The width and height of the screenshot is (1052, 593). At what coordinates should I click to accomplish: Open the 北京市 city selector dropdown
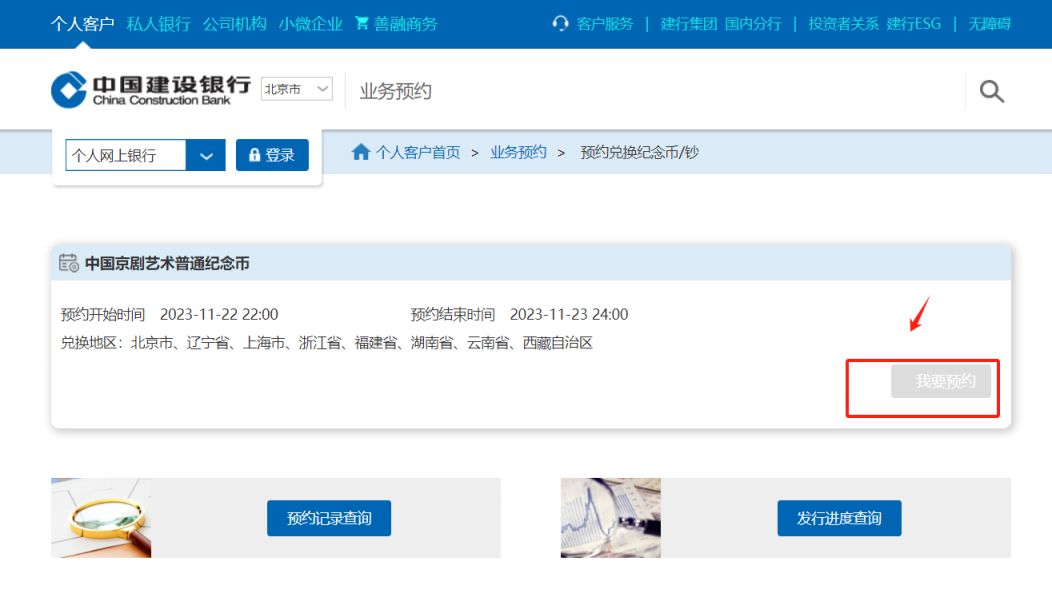point(296,89)
